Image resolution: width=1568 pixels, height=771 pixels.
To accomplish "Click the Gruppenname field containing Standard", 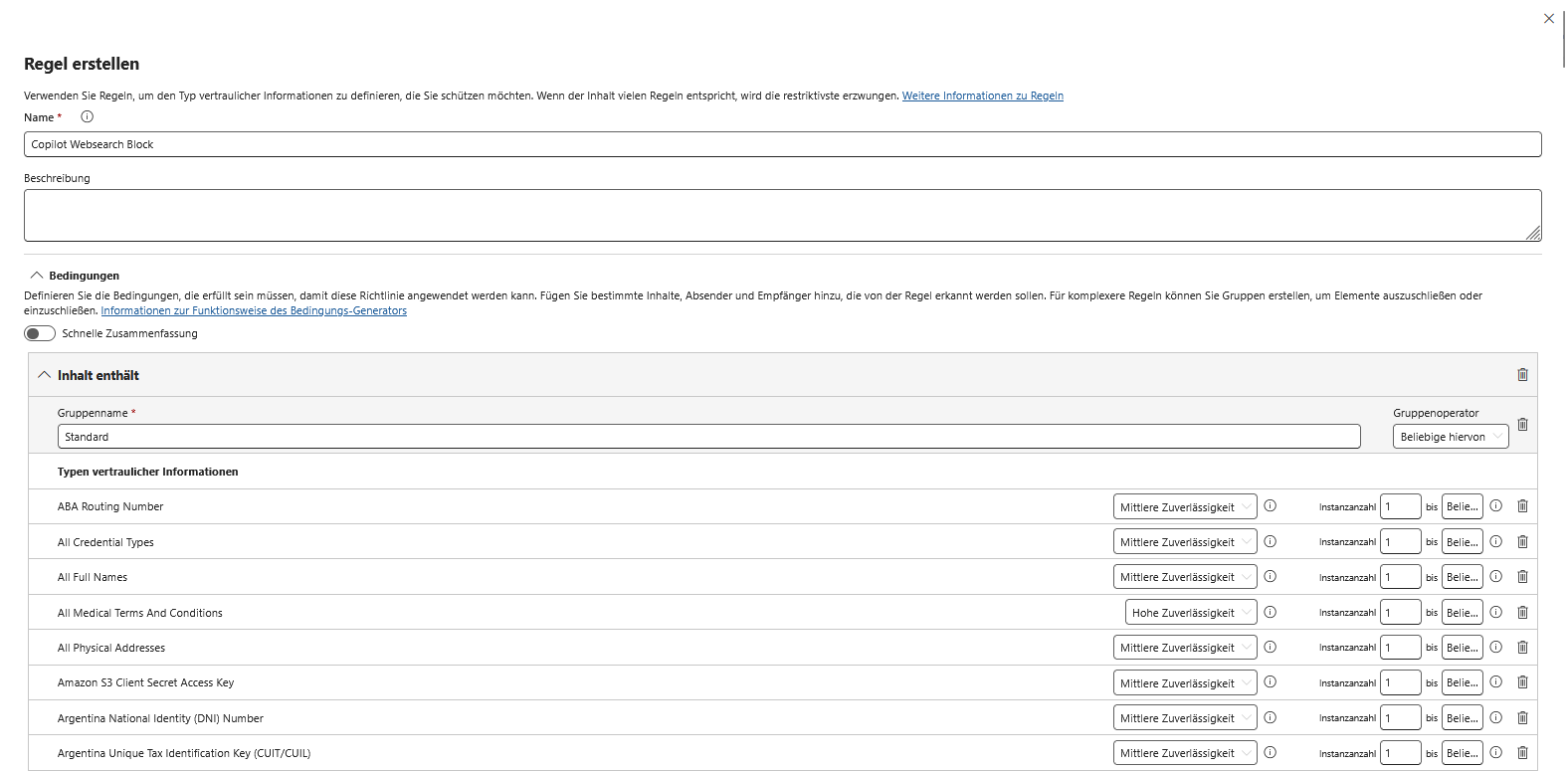I will (708, 437).
